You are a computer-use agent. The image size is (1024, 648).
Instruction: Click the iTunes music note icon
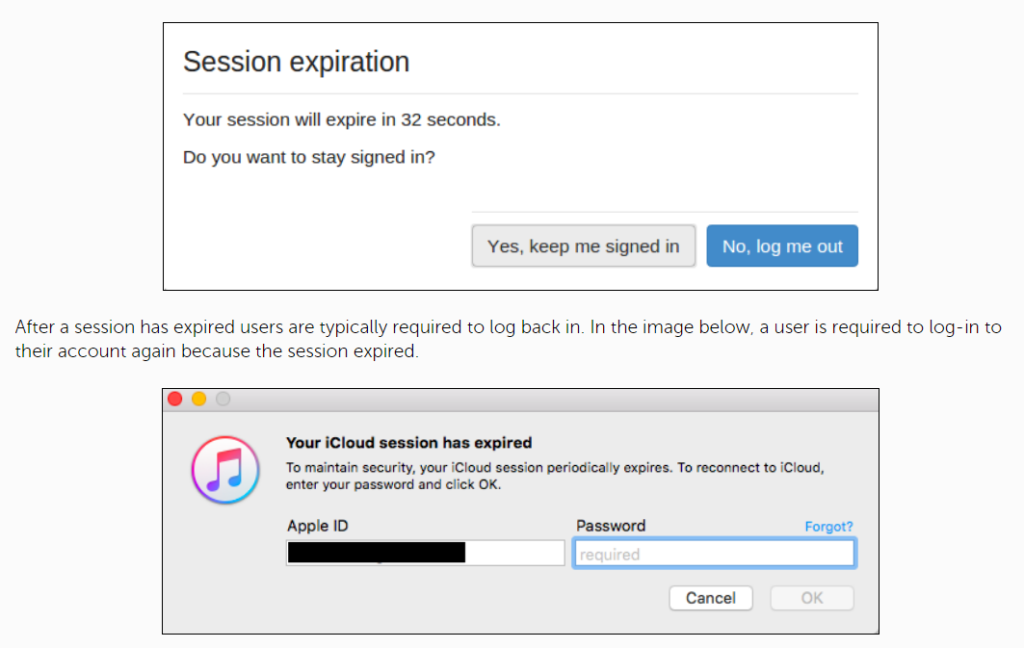pyautogui.click(x=225, y=469)
